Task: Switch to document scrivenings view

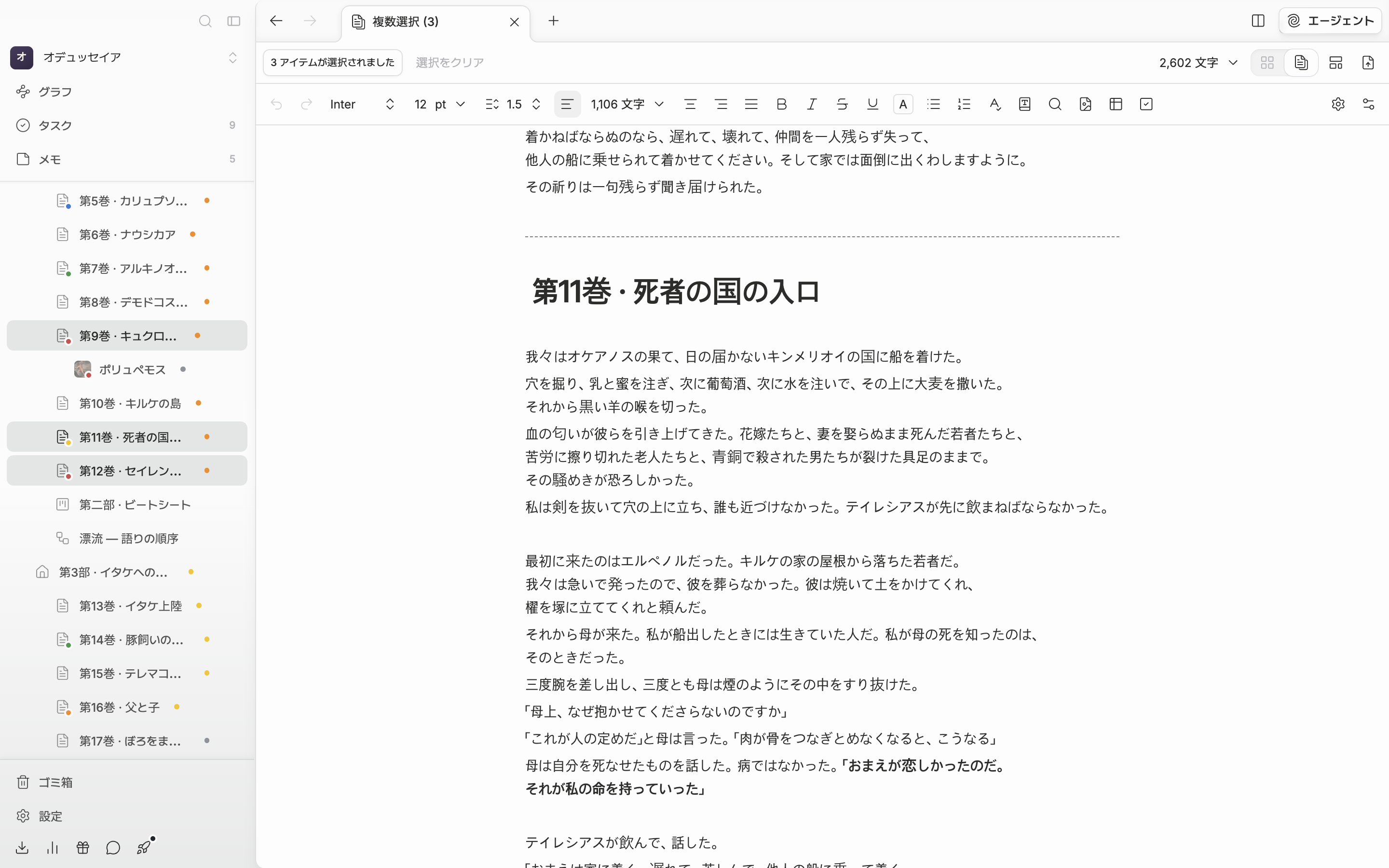Action: pyautogui.click(x=1301, y=63)
